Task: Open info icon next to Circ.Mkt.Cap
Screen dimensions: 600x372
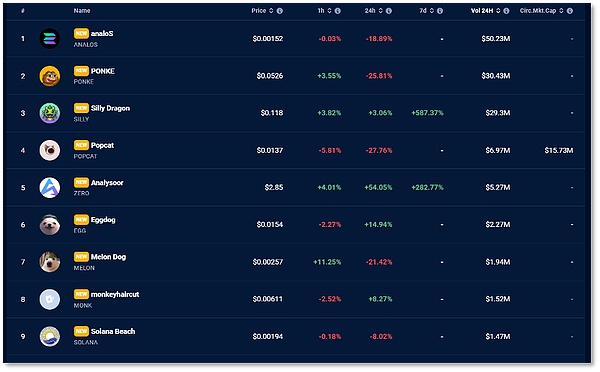Action: [570, 11]
